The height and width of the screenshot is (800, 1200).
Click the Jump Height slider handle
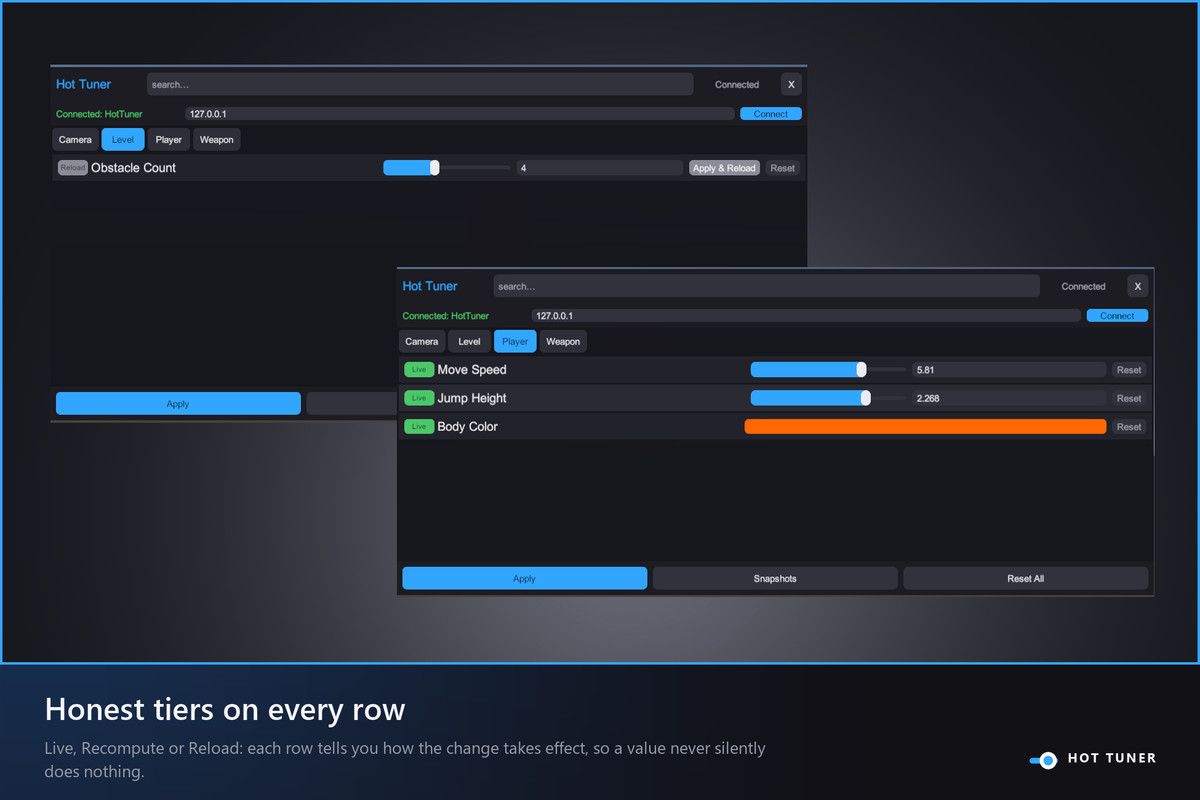point(865,398)
